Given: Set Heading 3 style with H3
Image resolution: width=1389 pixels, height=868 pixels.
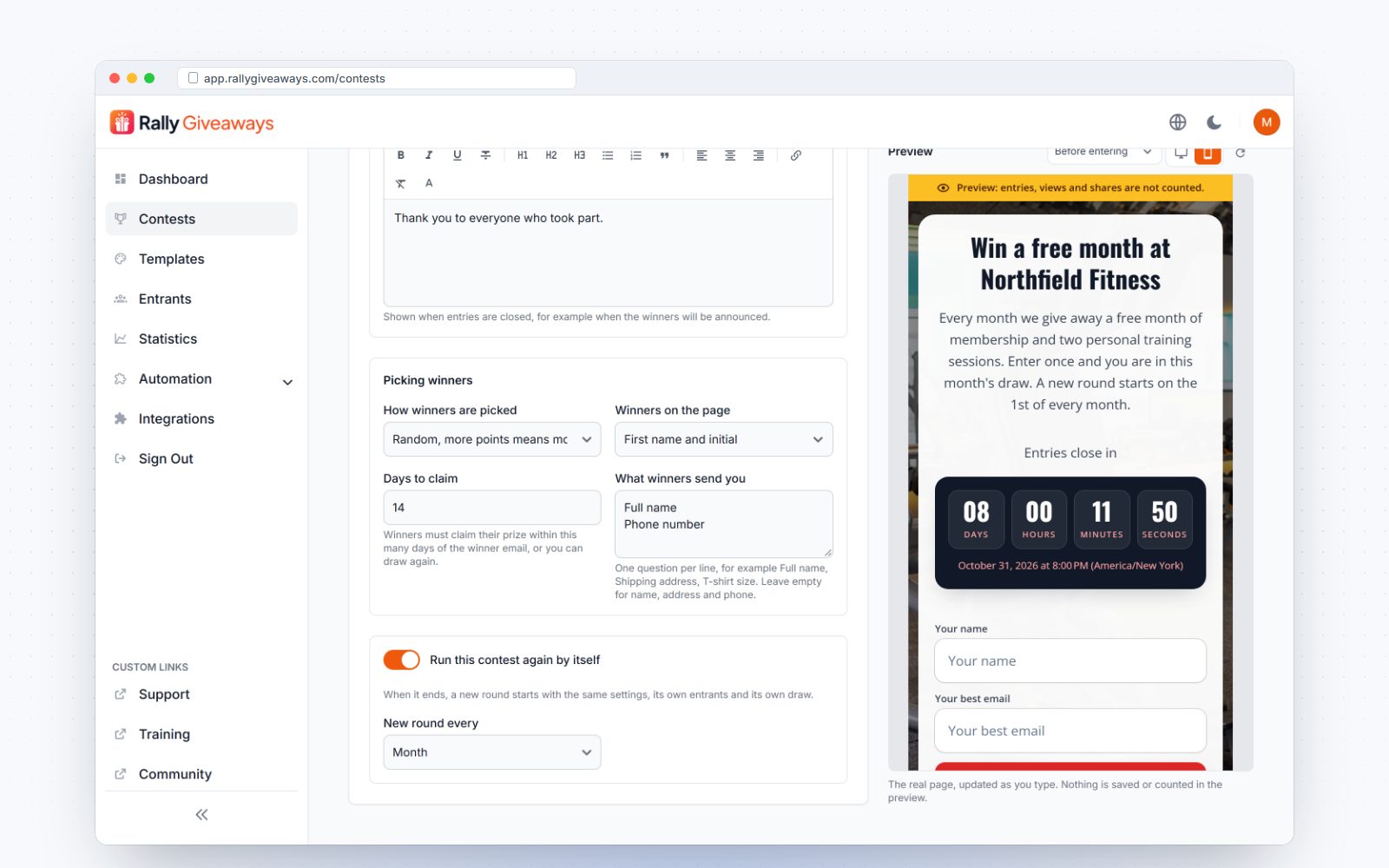Looking at the screenshot, I should click(x=580, y=155).
